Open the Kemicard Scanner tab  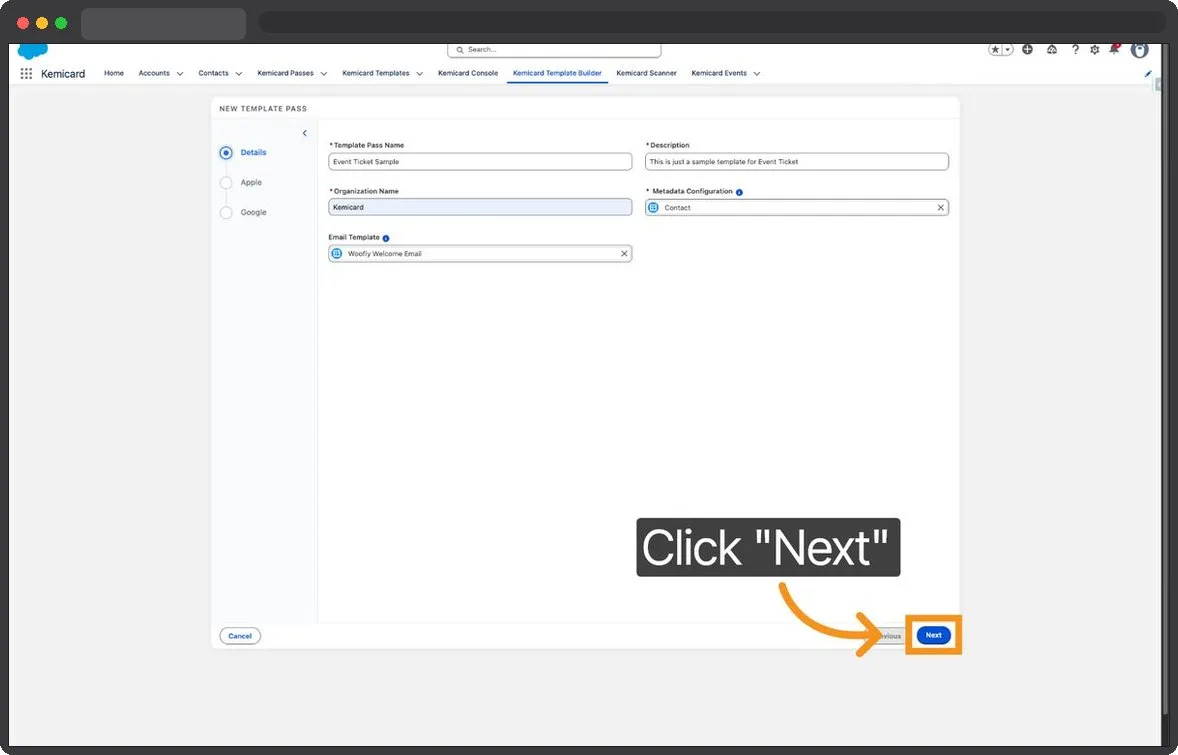[x=646, y=73]
